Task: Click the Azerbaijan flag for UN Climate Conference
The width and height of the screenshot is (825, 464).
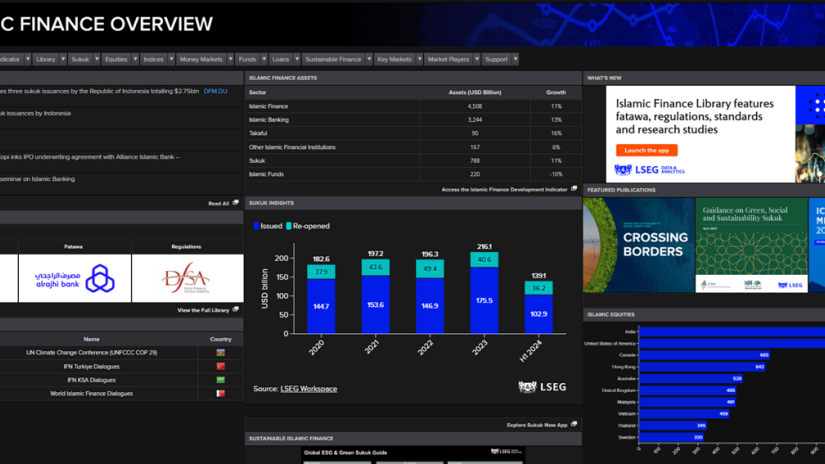Action: [x=220, y=352]
